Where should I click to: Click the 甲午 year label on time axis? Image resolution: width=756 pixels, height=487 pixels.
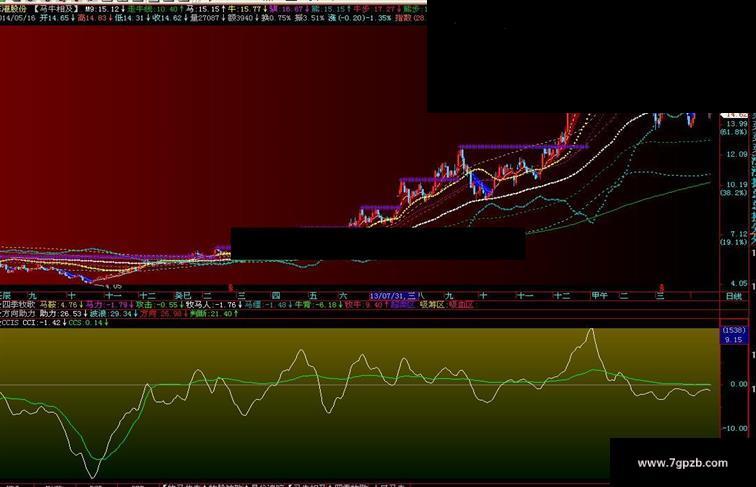599,296
